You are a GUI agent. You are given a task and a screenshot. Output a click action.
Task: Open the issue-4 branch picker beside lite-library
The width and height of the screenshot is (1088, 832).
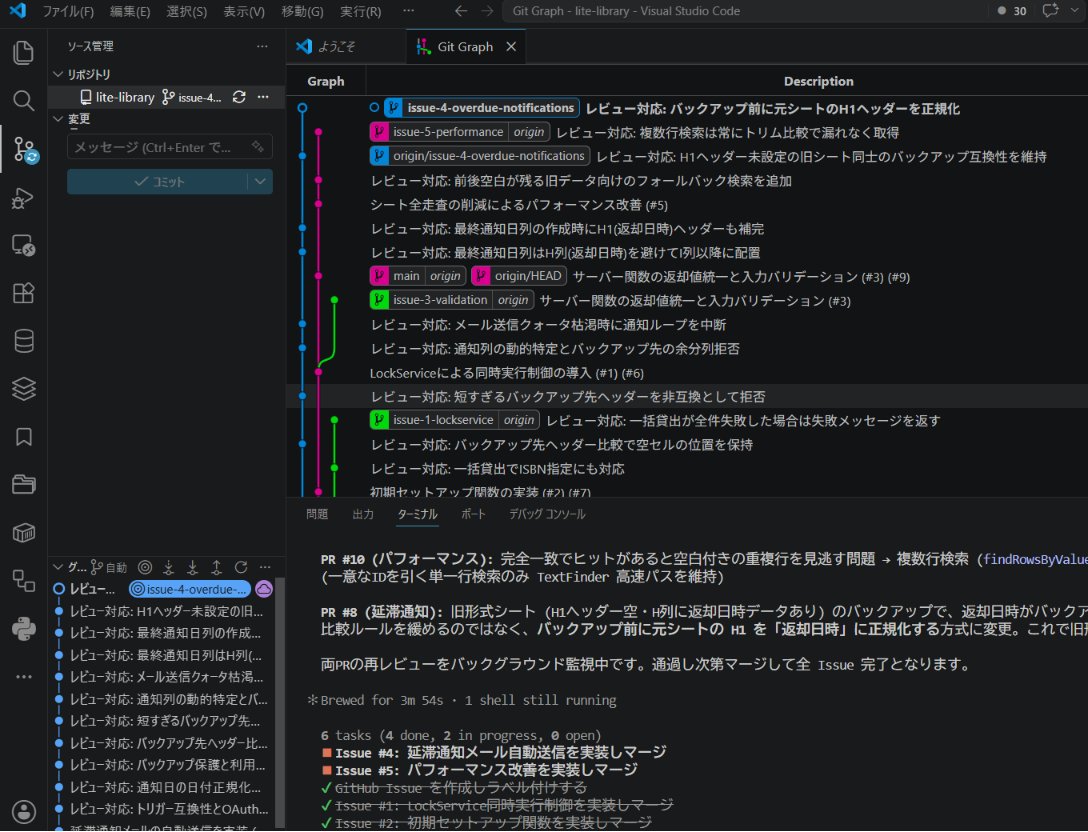192,97
